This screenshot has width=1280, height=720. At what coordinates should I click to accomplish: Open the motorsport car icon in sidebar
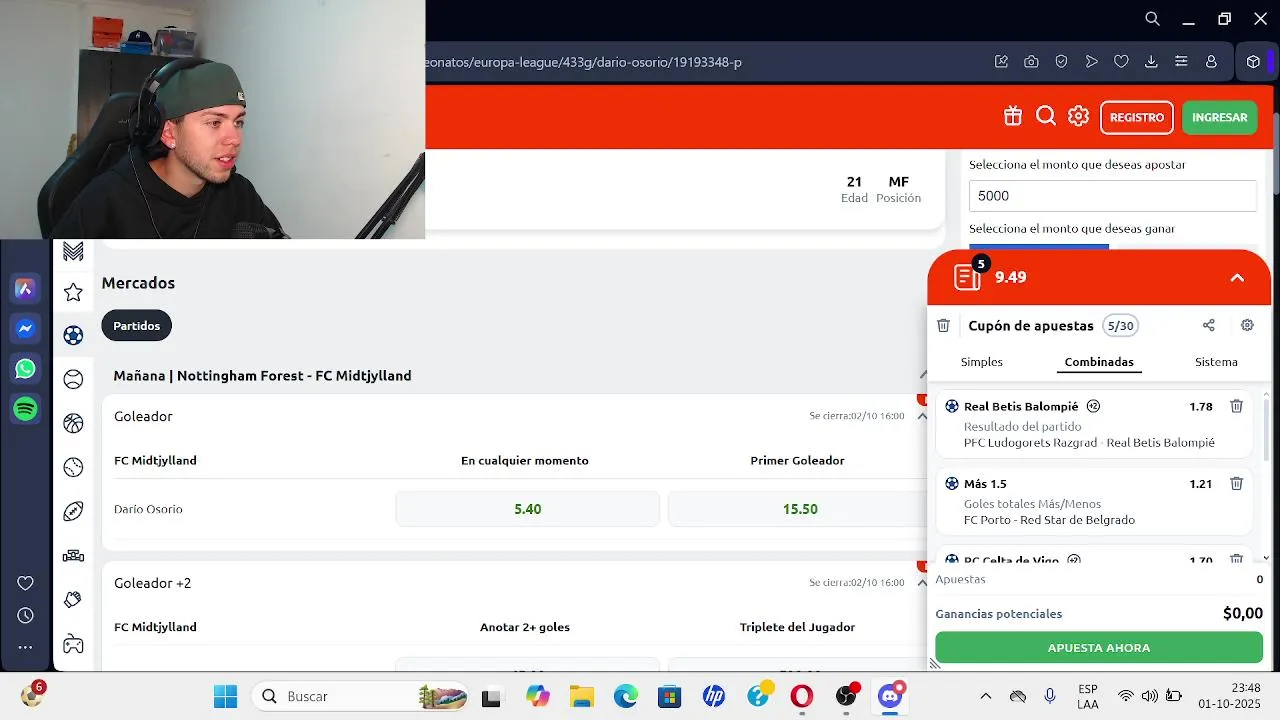pos(73,555)
